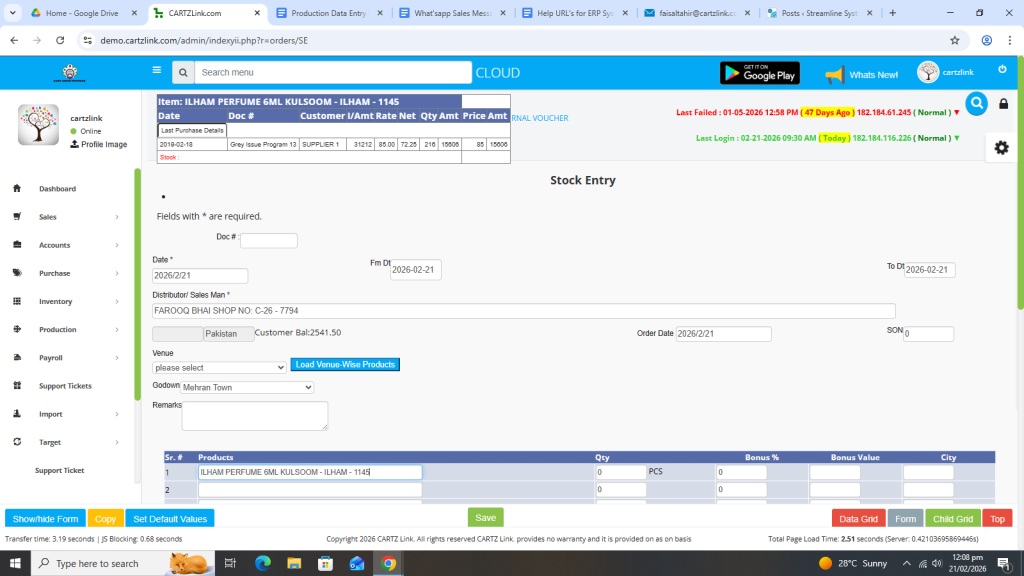This screenshot has width=1024, height=576.
Task: Click the power logout icon
Action: (x=1002, y=69)
